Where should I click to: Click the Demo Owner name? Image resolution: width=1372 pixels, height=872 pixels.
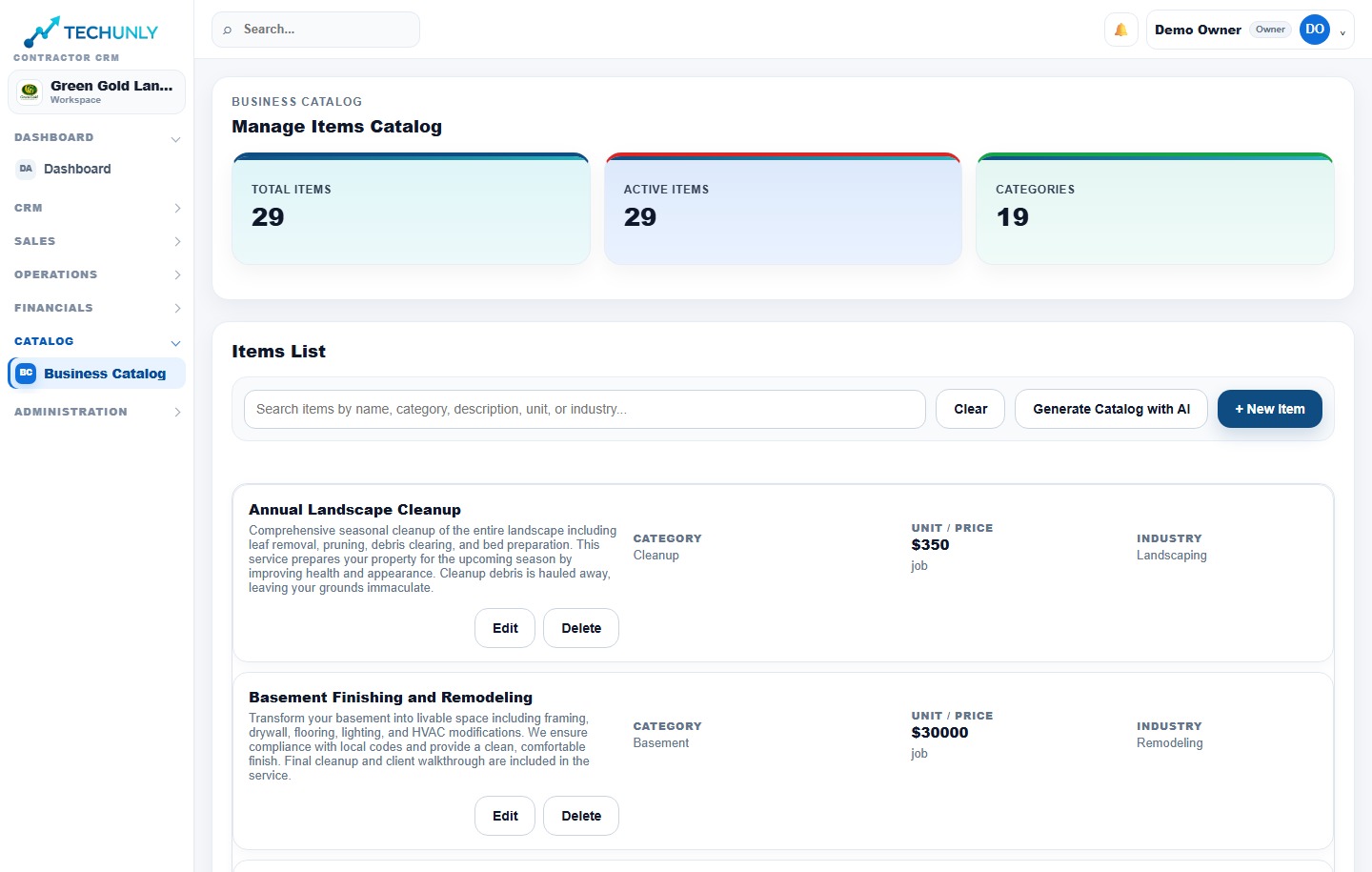click(1198, 30)
